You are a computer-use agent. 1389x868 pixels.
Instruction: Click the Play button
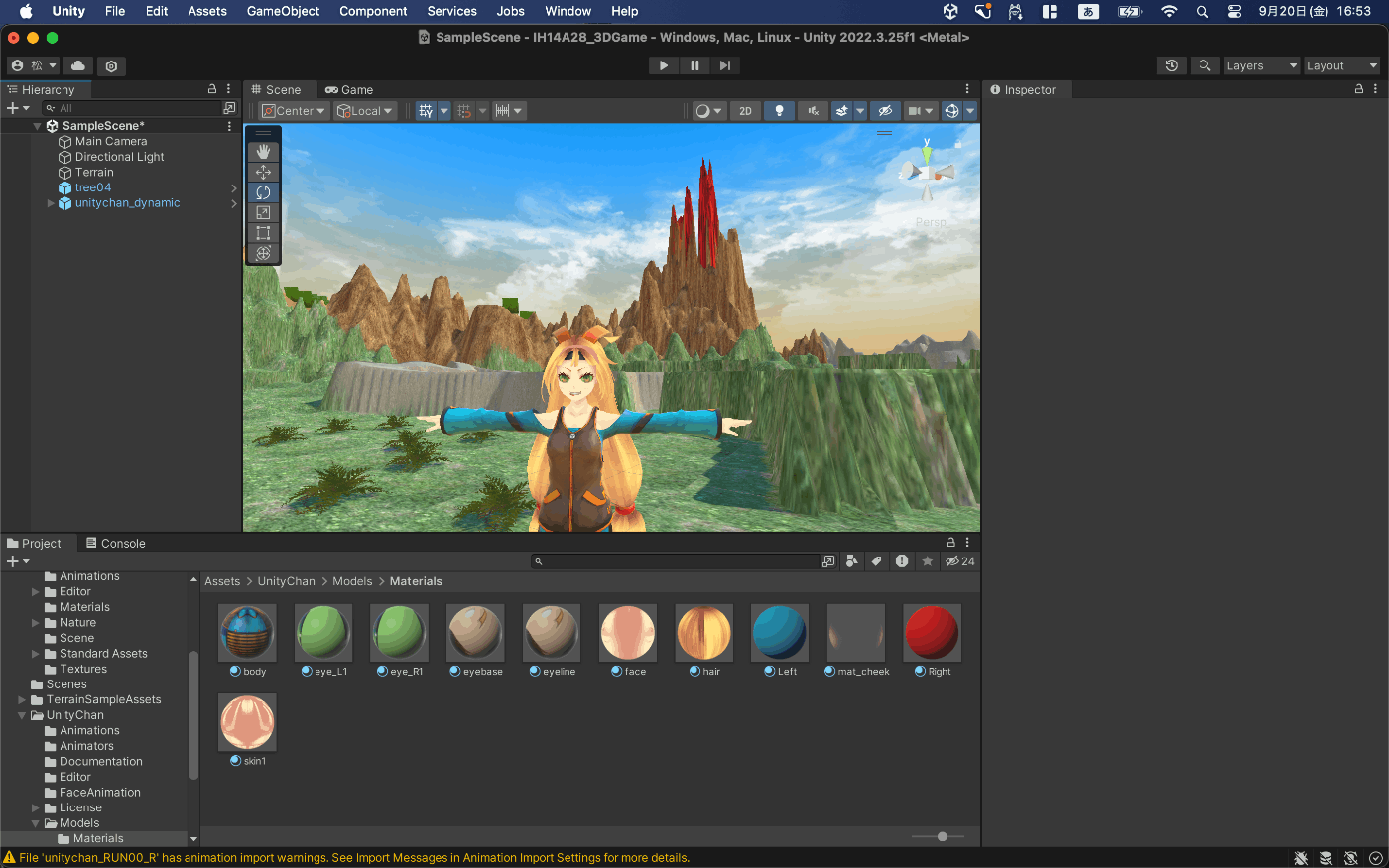coord(664,65)
